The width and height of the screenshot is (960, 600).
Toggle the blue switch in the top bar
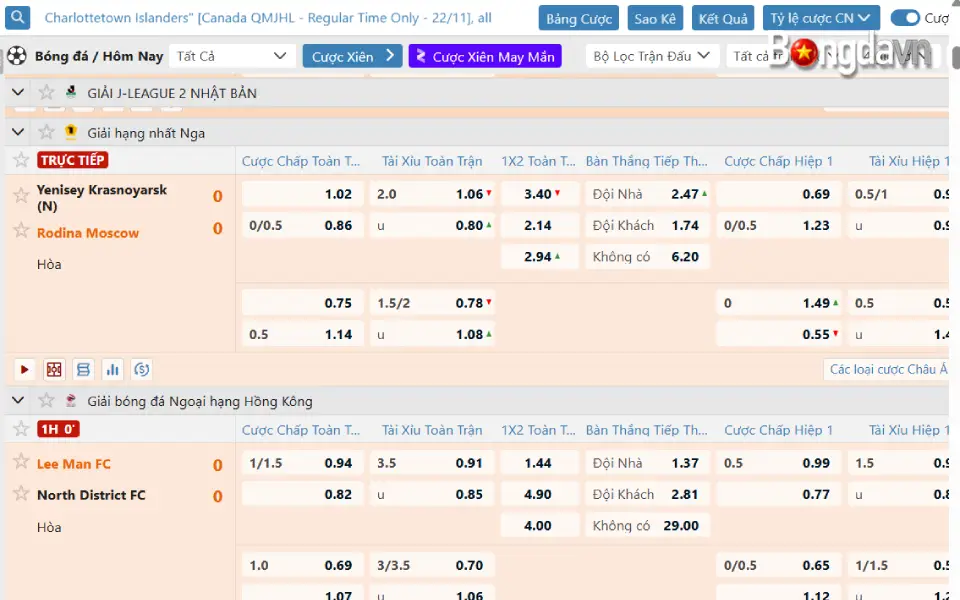(905, 18)
